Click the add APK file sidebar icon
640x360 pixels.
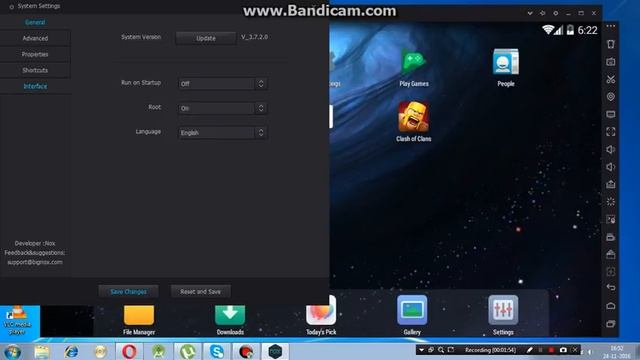[x=611, y=184]
